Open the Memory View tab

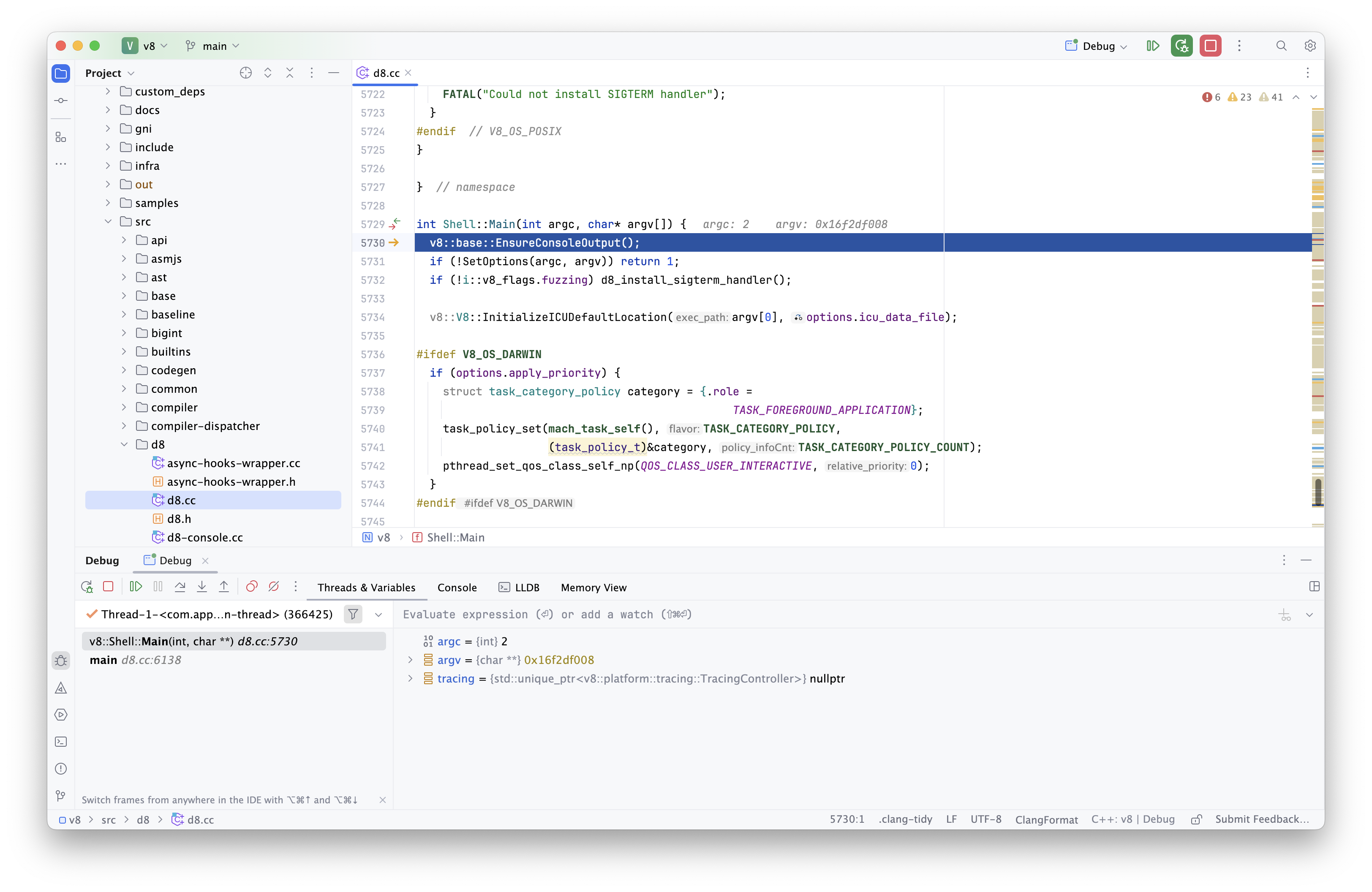(593, 587)
